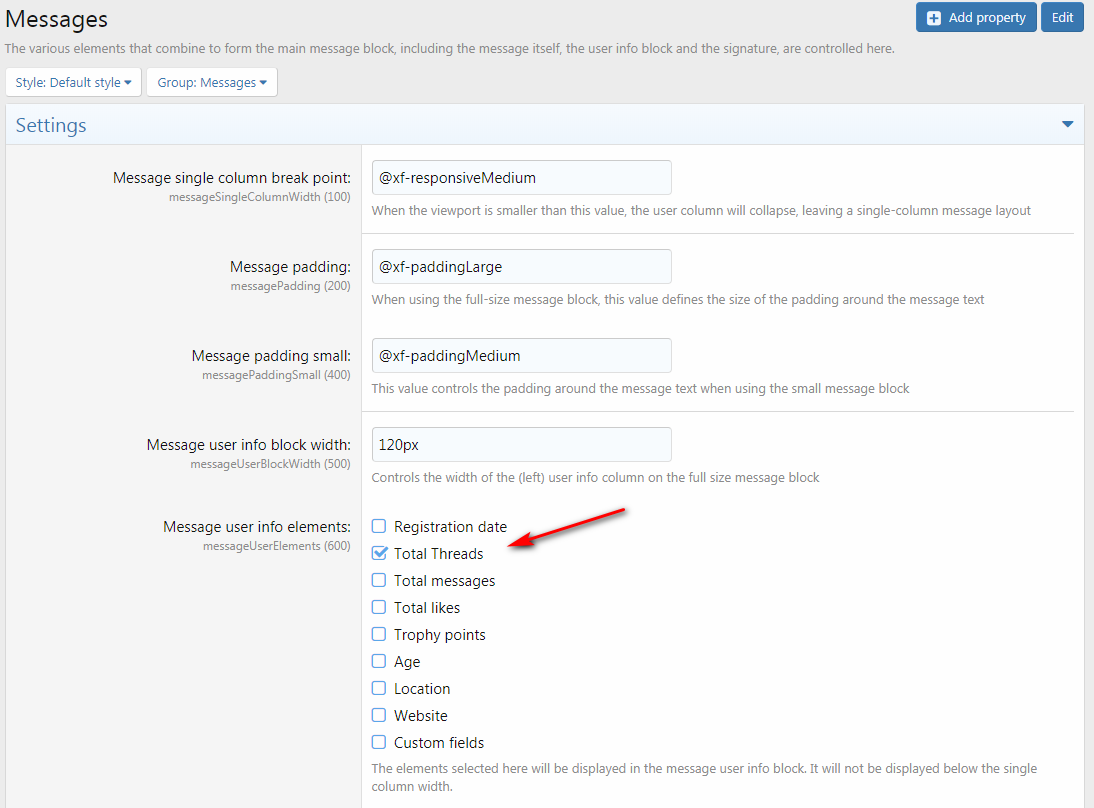Uncheck the Total Threads checkbox
Screen dimensions: 1094x808
coord(379,553)
